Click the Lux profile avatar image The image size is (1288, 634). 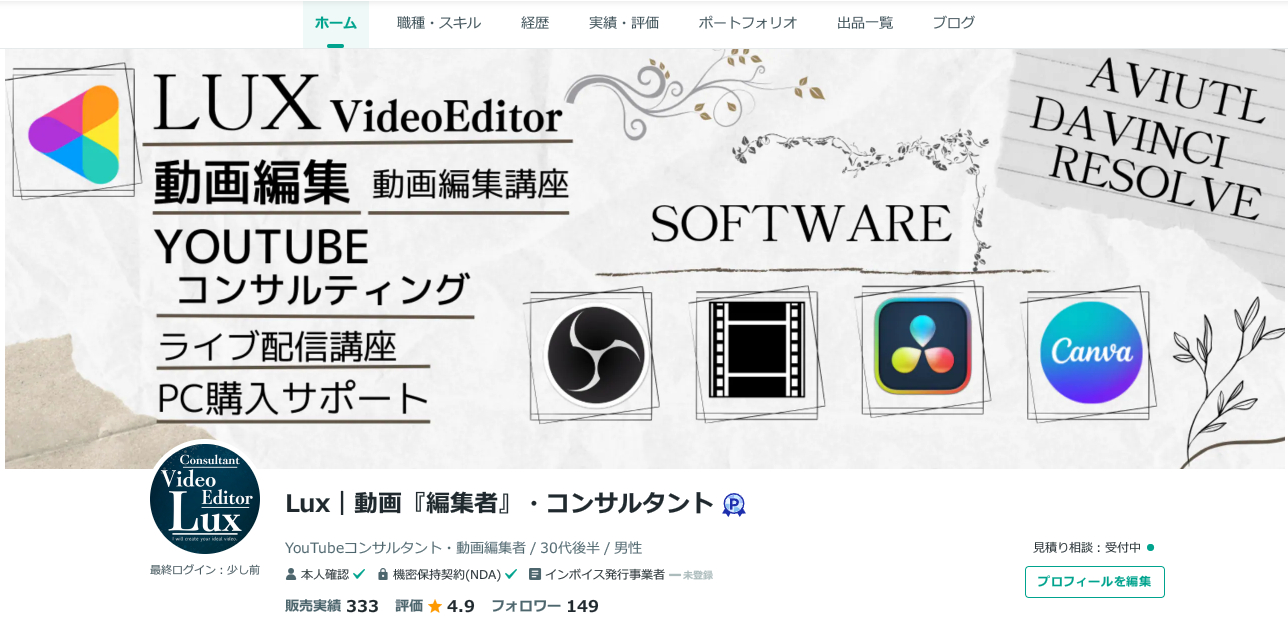(x=205, y=498)
